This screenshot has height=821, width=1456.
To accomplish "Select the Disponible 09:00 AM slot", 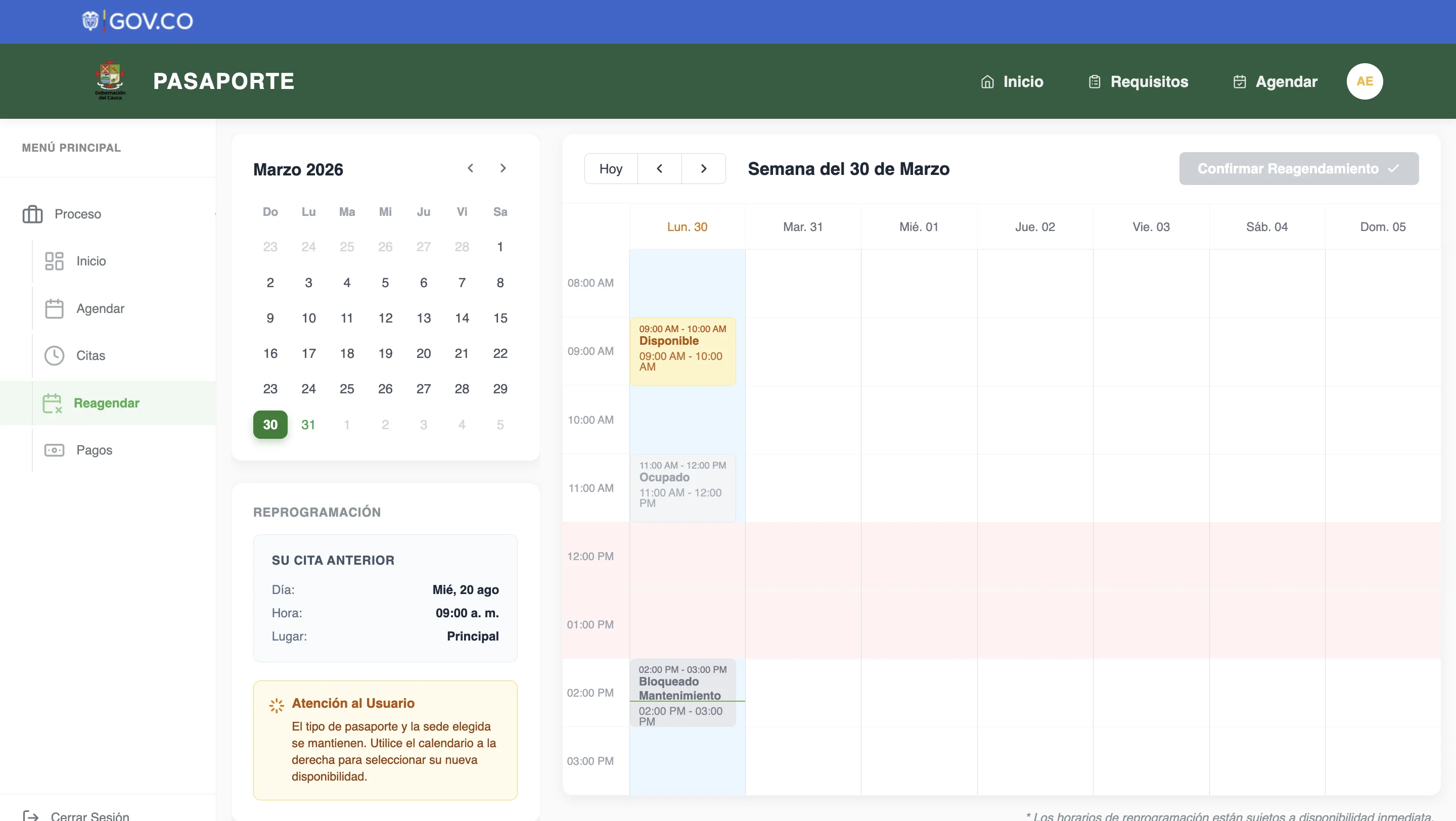I will click(x=682, y=351).
